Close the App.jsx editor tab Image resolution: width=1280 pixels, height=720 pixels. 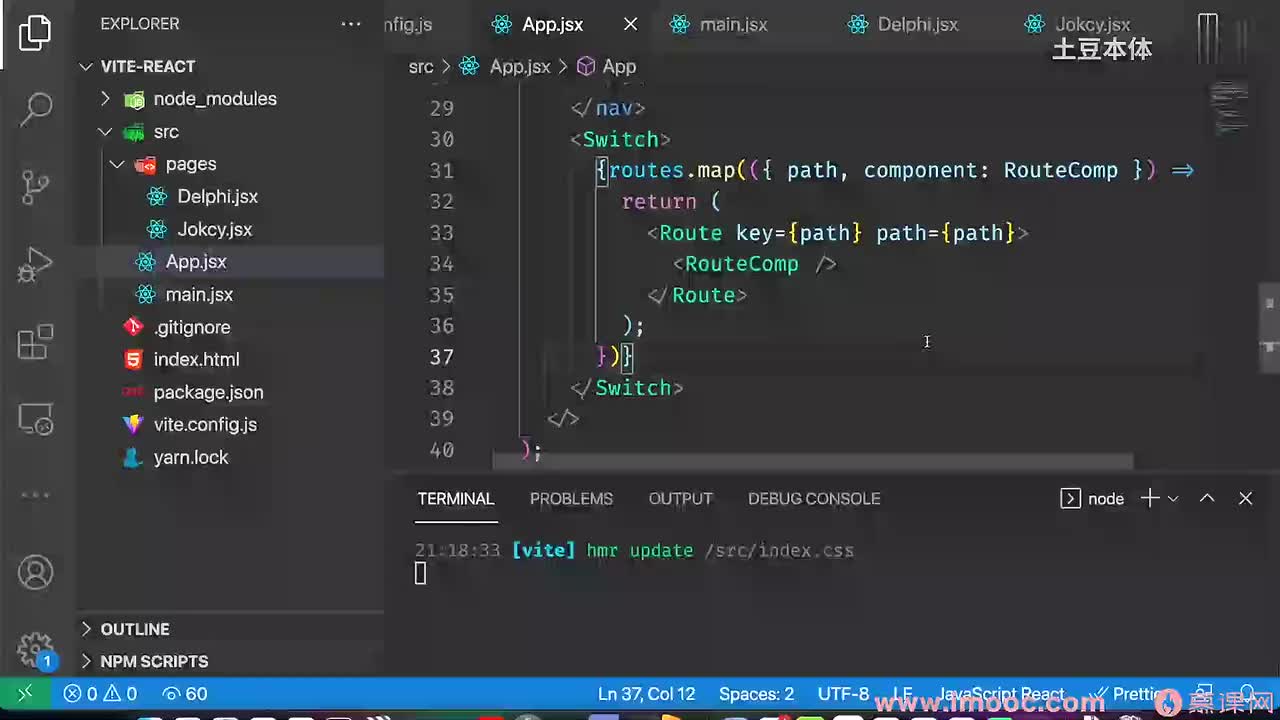pos(630,24)
